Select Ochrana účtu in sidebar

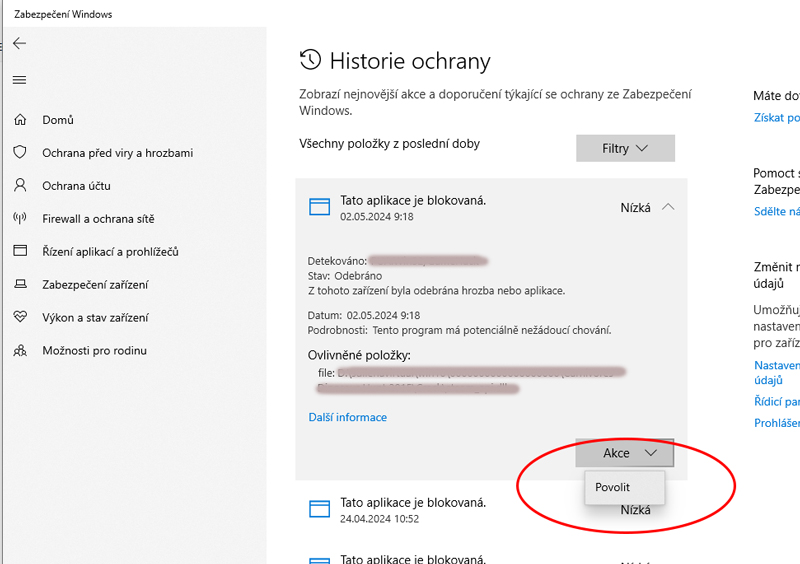pos(76,186)
